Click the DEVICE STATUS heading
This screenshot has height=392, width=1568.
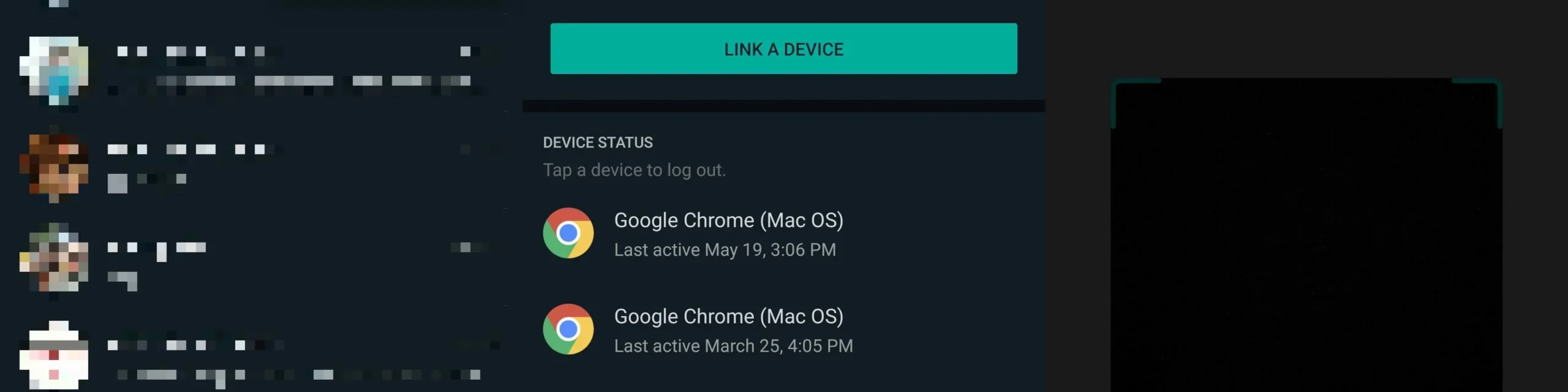597,143
